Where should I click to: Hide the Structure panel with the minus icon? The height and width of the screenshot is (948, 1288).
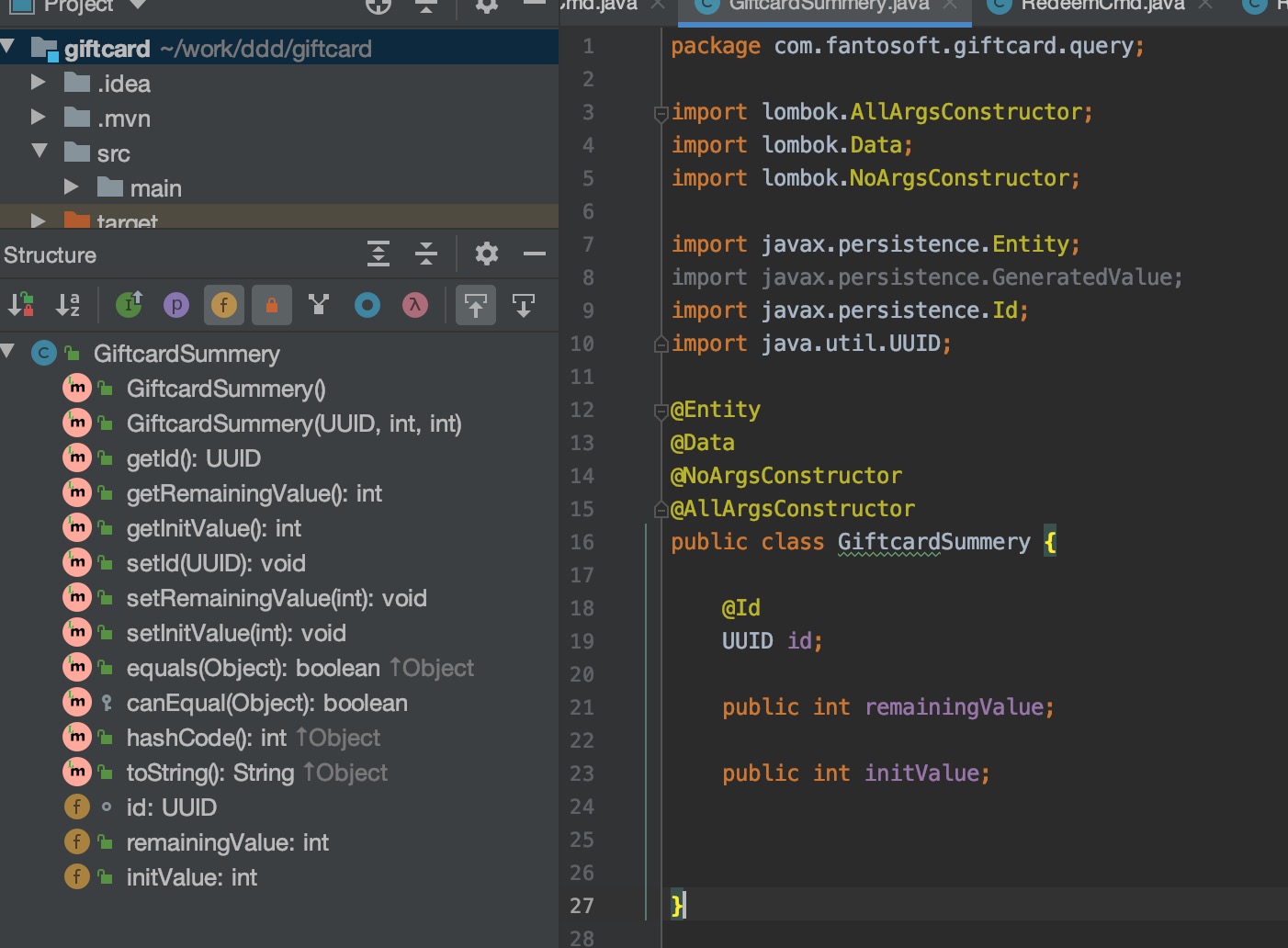[x=535, y=254]
